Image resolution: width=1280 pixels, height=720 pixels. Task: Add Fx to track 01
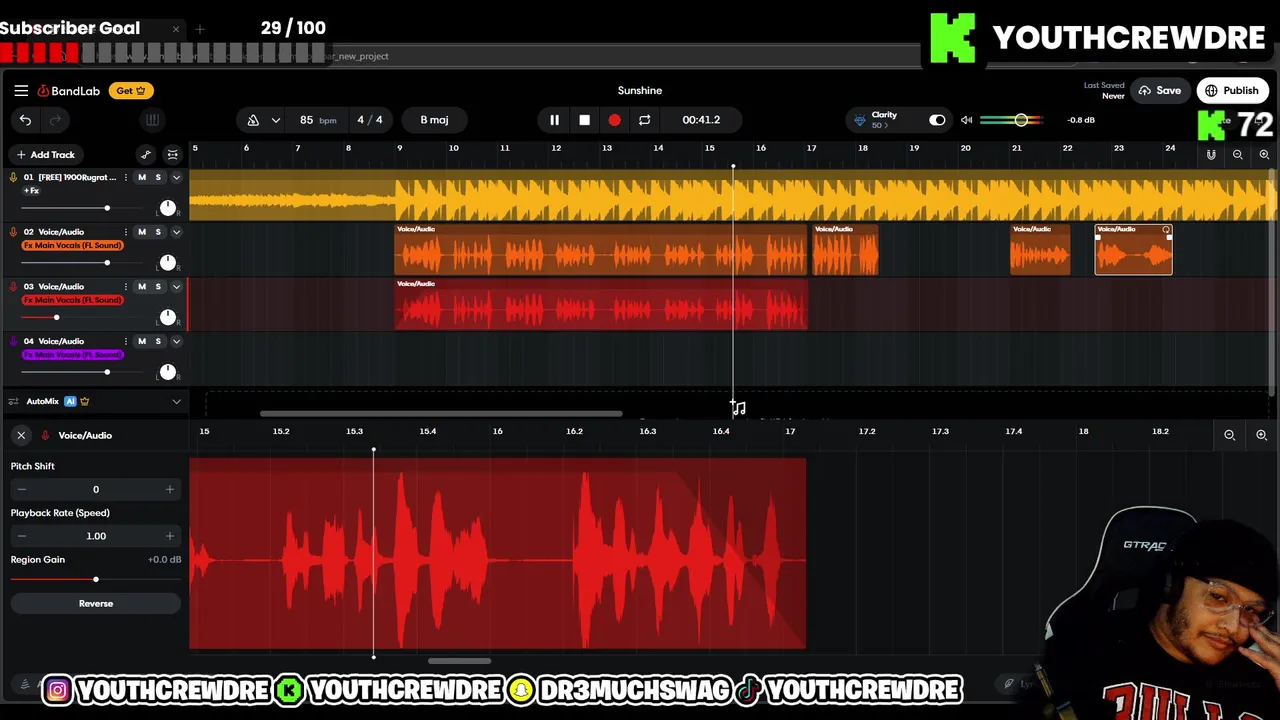click(x=32, y=191)
